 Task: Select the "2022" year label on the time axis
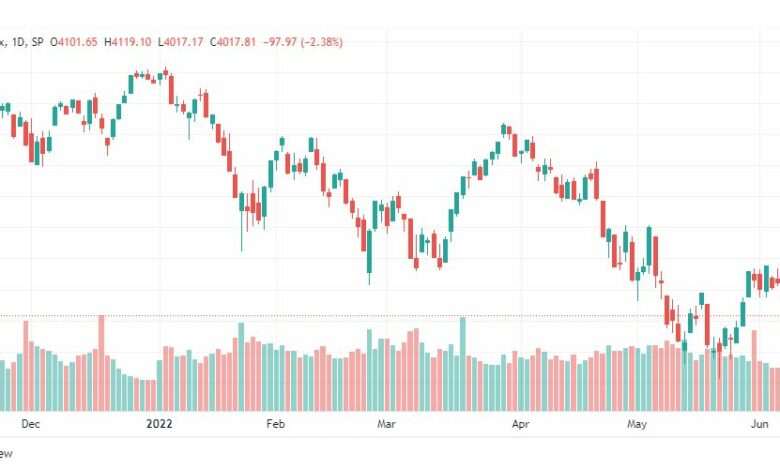pos(159,424)
